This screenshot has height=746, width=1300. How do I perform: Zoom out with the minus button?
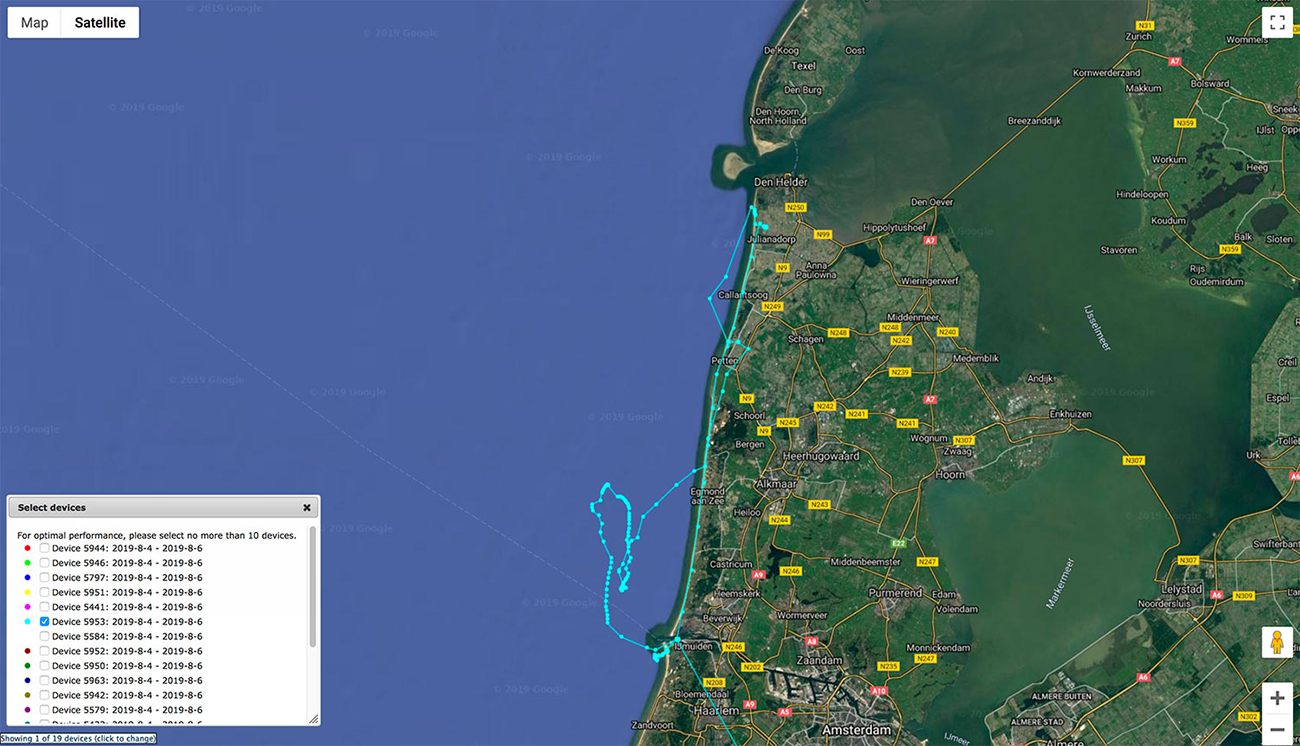click(x=1276, y=730)
